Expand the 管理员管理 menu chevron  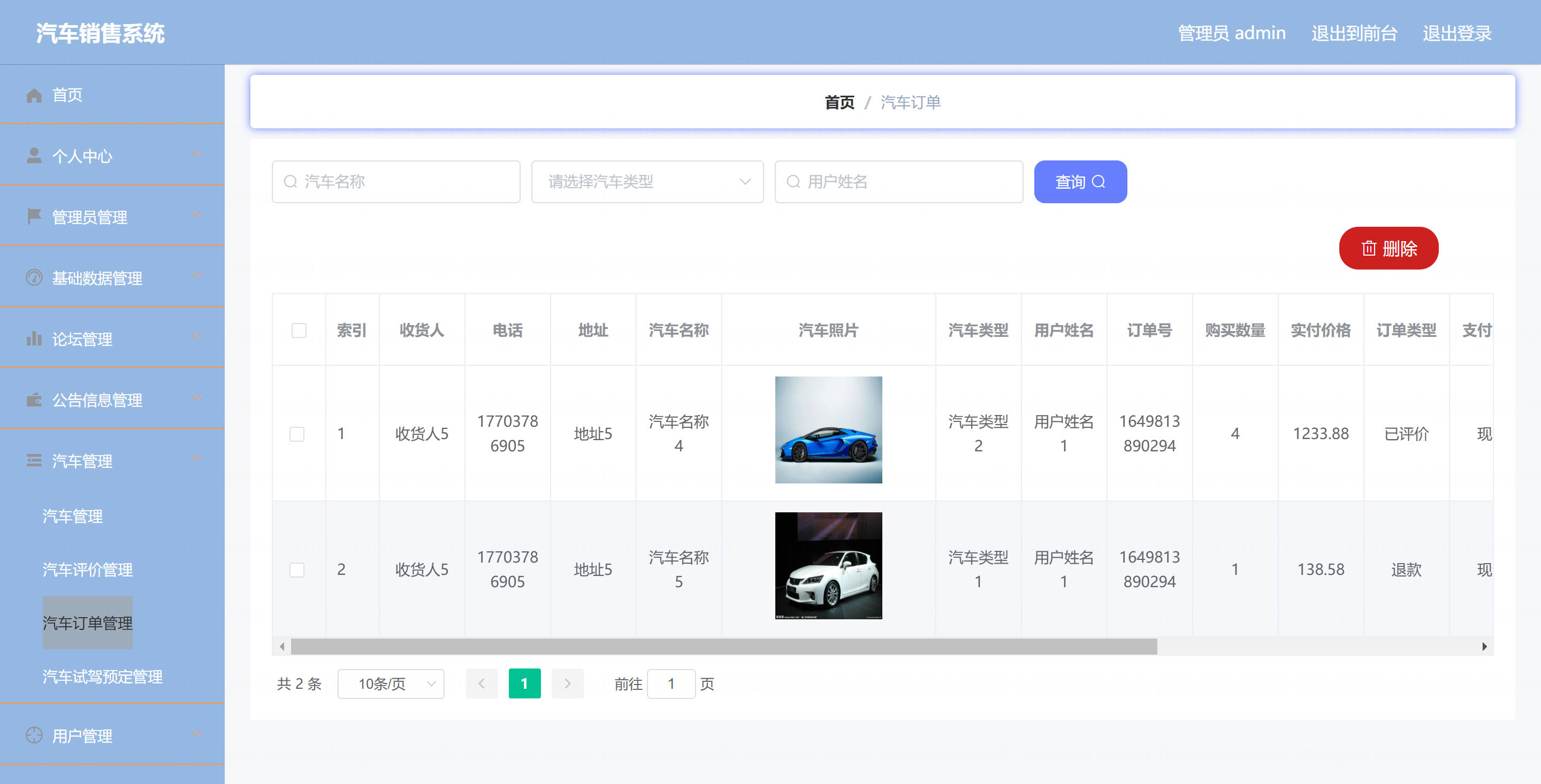[x=197, y=214]
